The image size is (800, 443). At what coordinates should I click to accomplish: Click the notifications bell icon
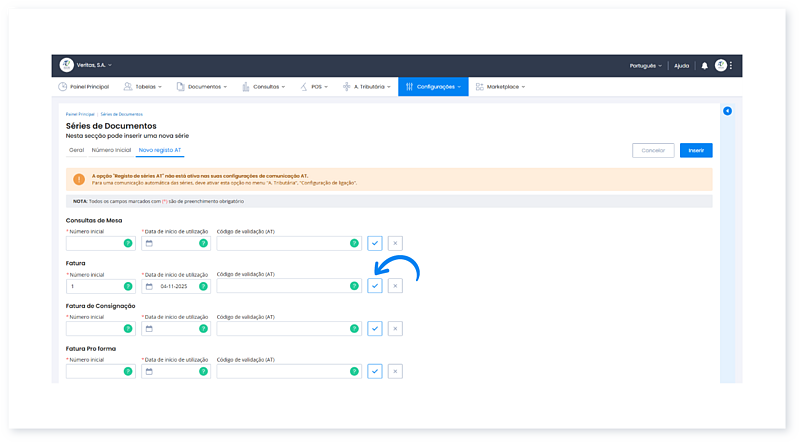point(704,65)
